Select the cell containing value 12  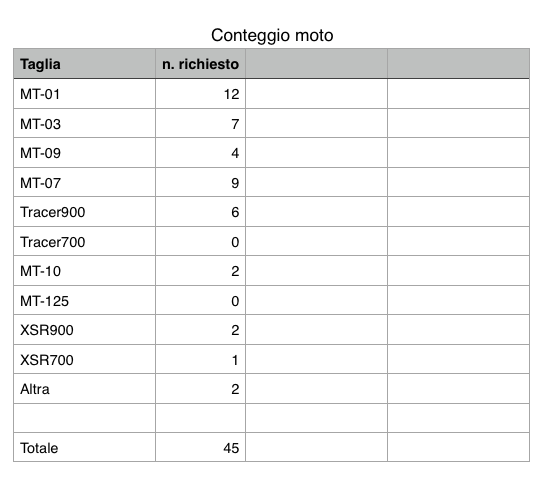pyautogui.click(x=200, y=94)
